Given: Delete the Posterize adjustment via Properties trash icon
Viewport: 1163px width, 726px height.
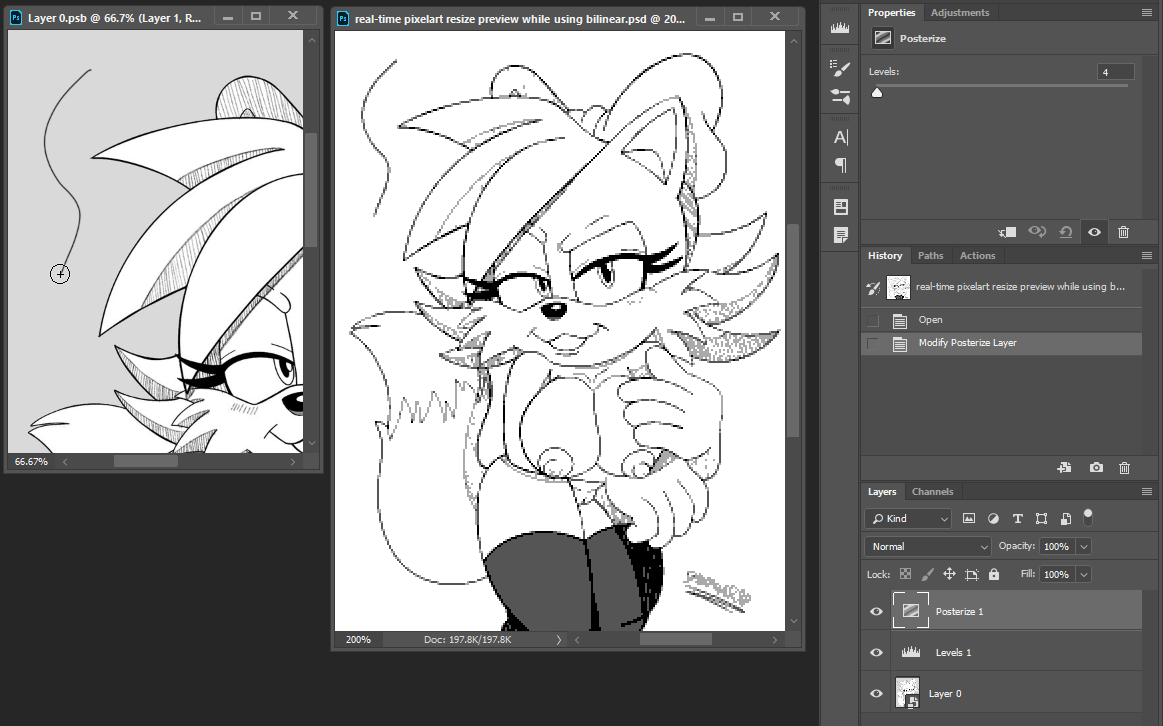Looking at the screenshot, I should (x=1123, y=232).
